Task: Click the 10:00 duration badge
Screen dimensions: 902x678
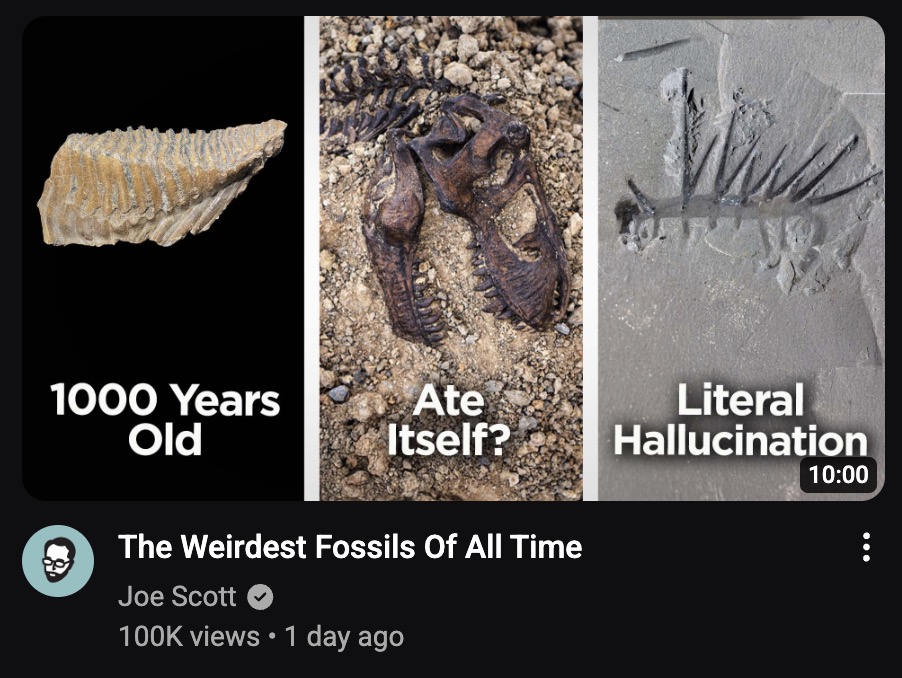Action: (838, 474)
